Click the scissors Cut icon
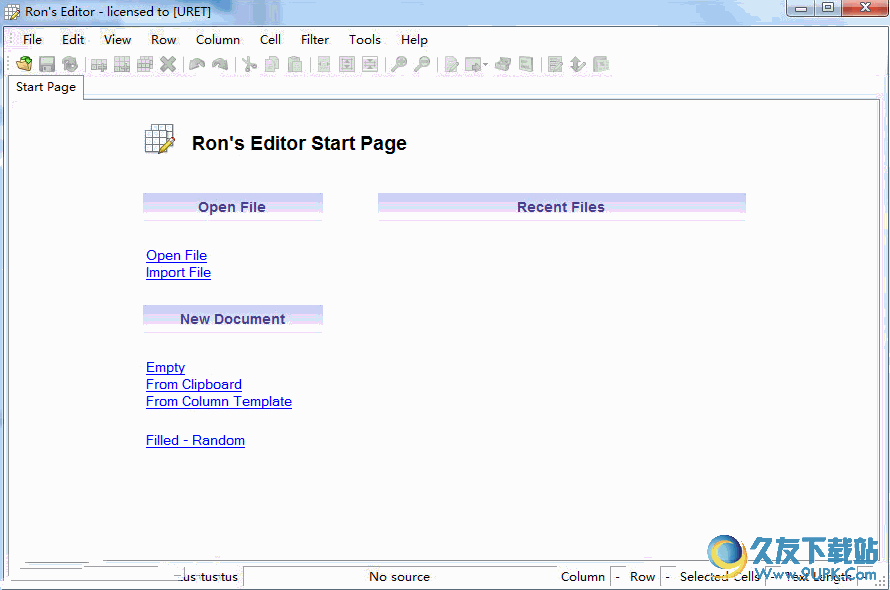This screenshot has width=890, height=590. 249,64
